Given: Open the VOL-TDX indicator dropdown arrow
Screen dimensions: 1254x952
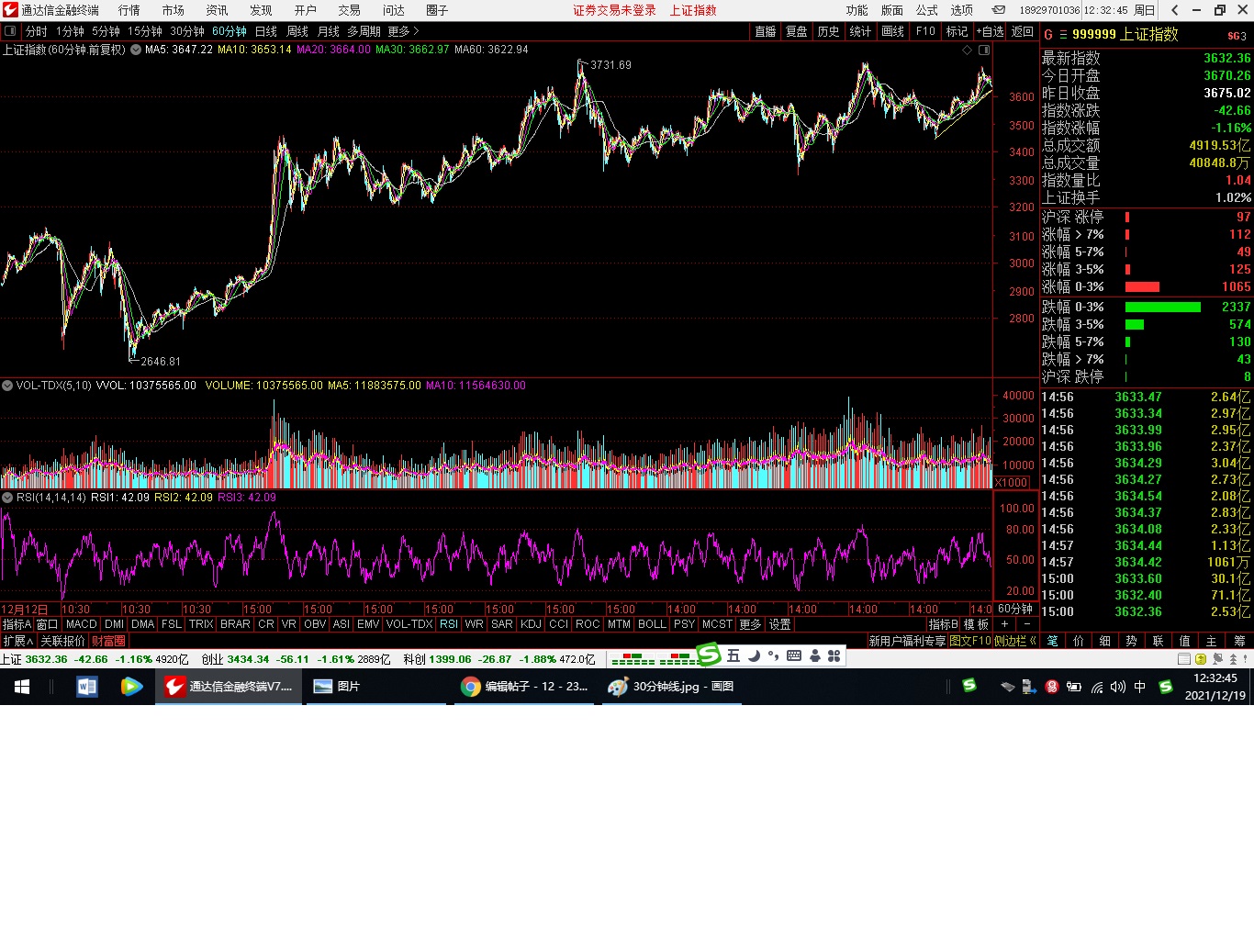Looking at the screenshot, I should tap(7, 386).
